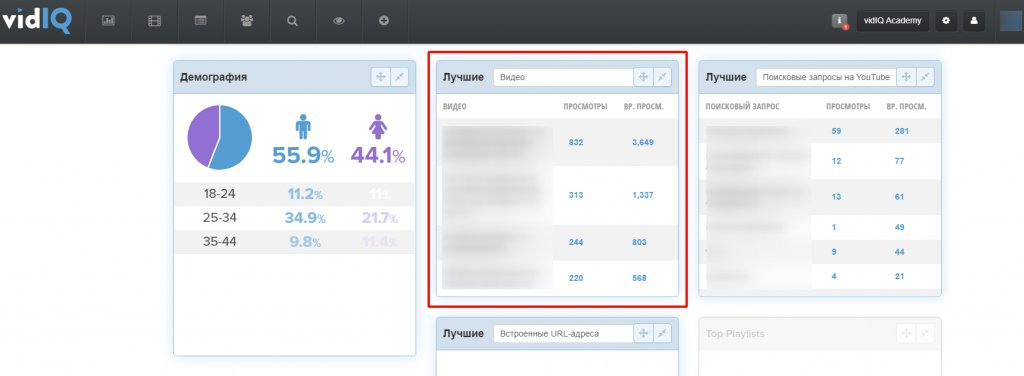
Task: Open the settings gear icon
Action: click(946, 21)
